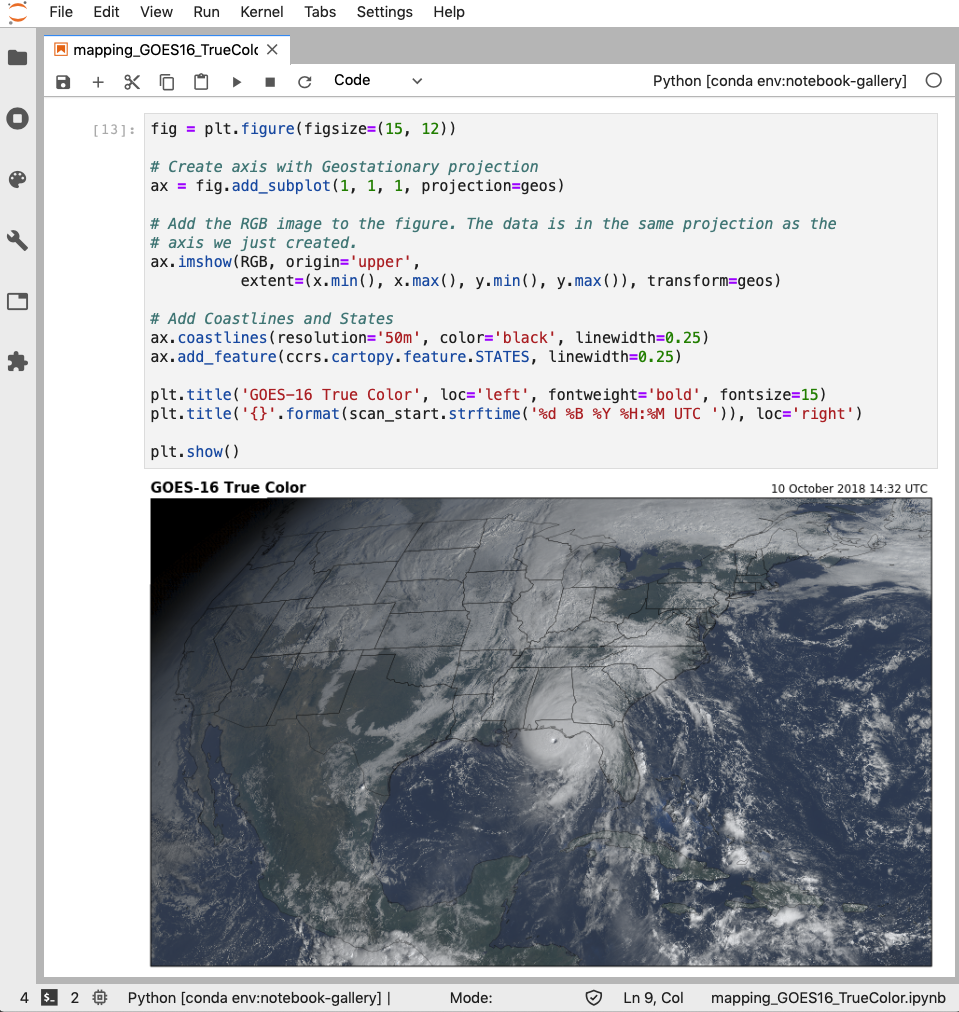Switch kernel via Python conda env name
This screenshot has width=959, height=1012.
point(779,81)
